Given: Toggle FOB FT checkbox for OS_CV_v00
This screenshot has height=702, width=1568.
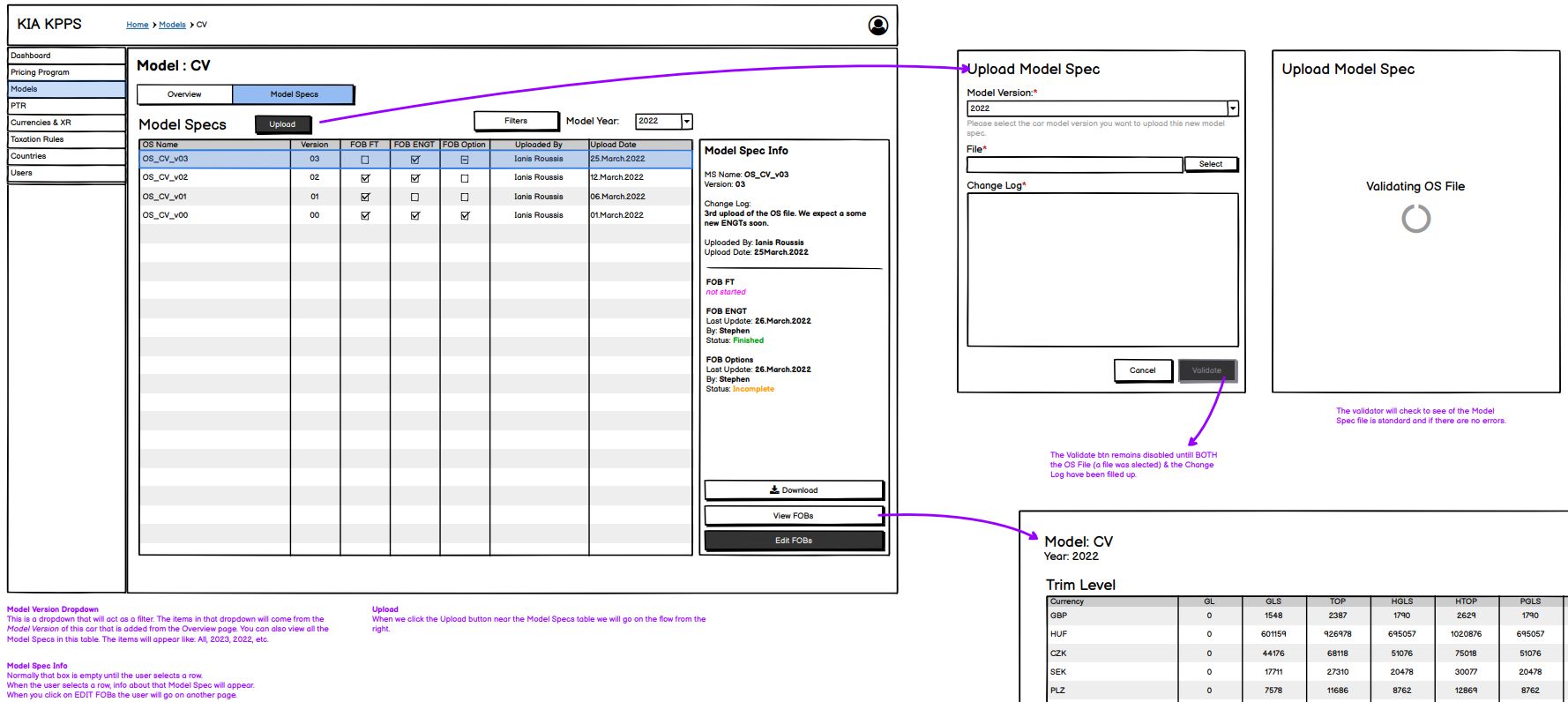Looking at the screenshot, I should 365,215.
